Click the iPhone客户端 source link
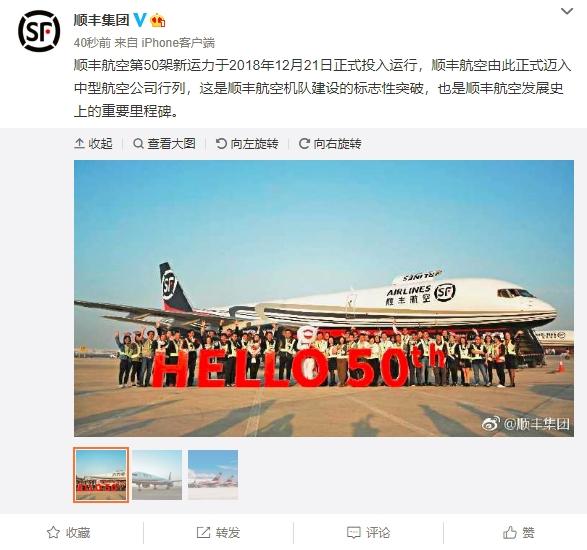This screenshot has width=587, height=550. [178, 43]
